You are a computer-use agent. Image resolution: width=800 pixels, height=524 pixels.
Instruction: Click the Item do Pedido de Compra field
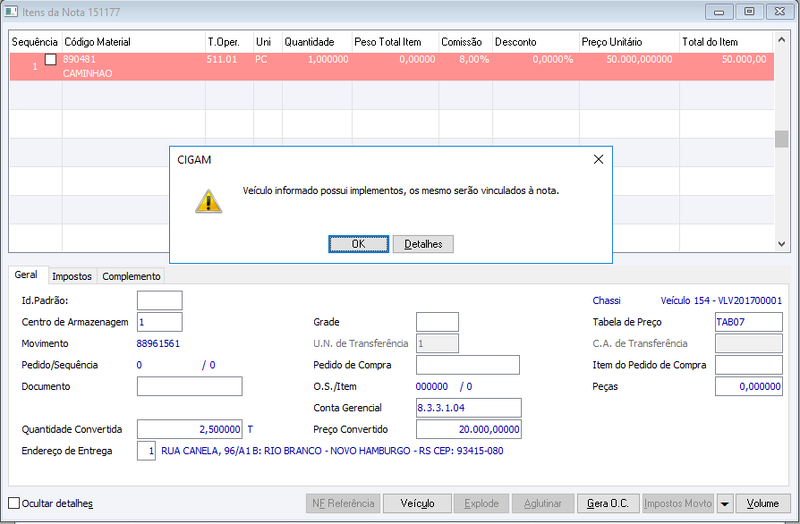point(748,365)
